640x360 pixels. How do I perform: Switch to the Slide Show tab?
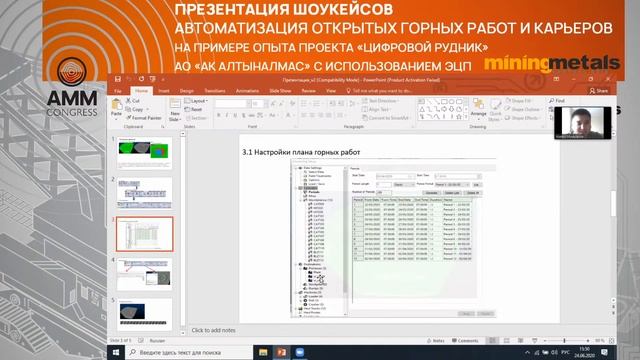point(280,91)
